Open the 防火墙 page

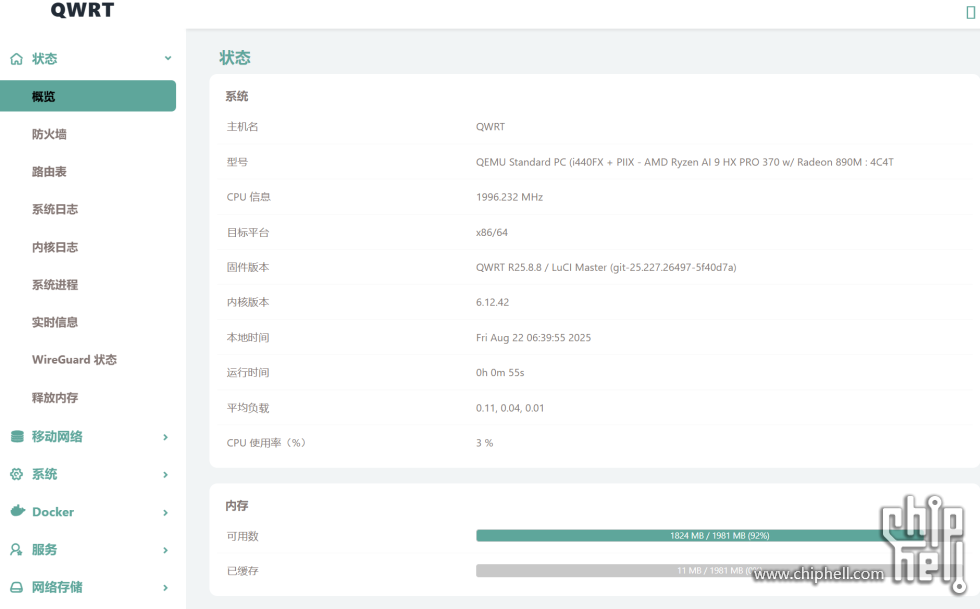coord(49,134)
